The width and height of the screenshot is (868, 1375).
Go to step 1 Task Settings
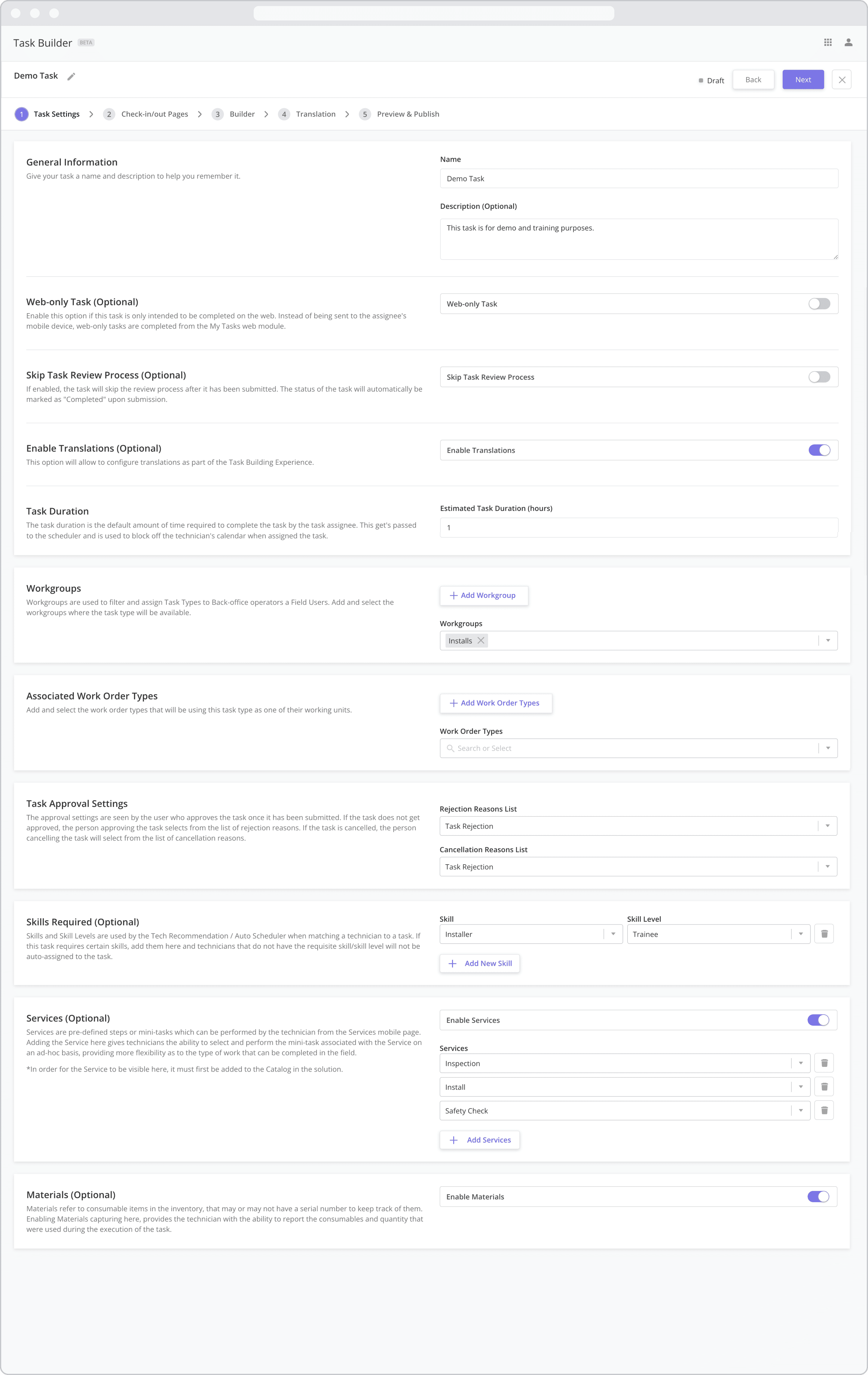pos(47,114)
